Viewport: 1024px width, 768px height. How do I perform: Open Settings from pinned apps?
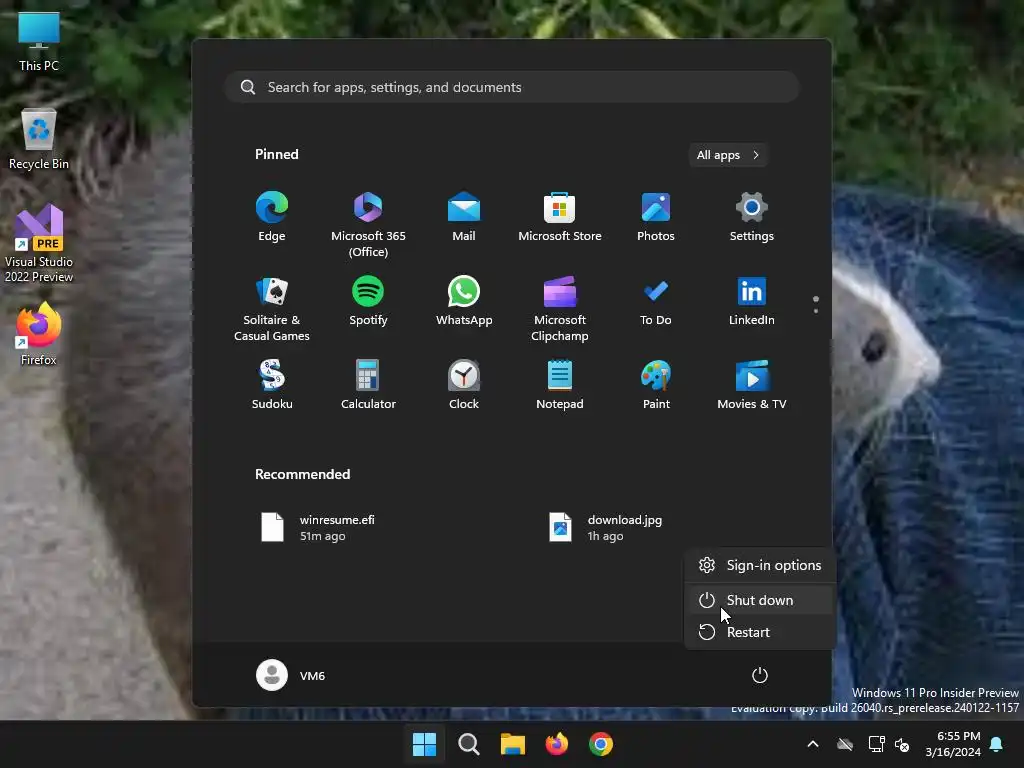tap(752, 217)
